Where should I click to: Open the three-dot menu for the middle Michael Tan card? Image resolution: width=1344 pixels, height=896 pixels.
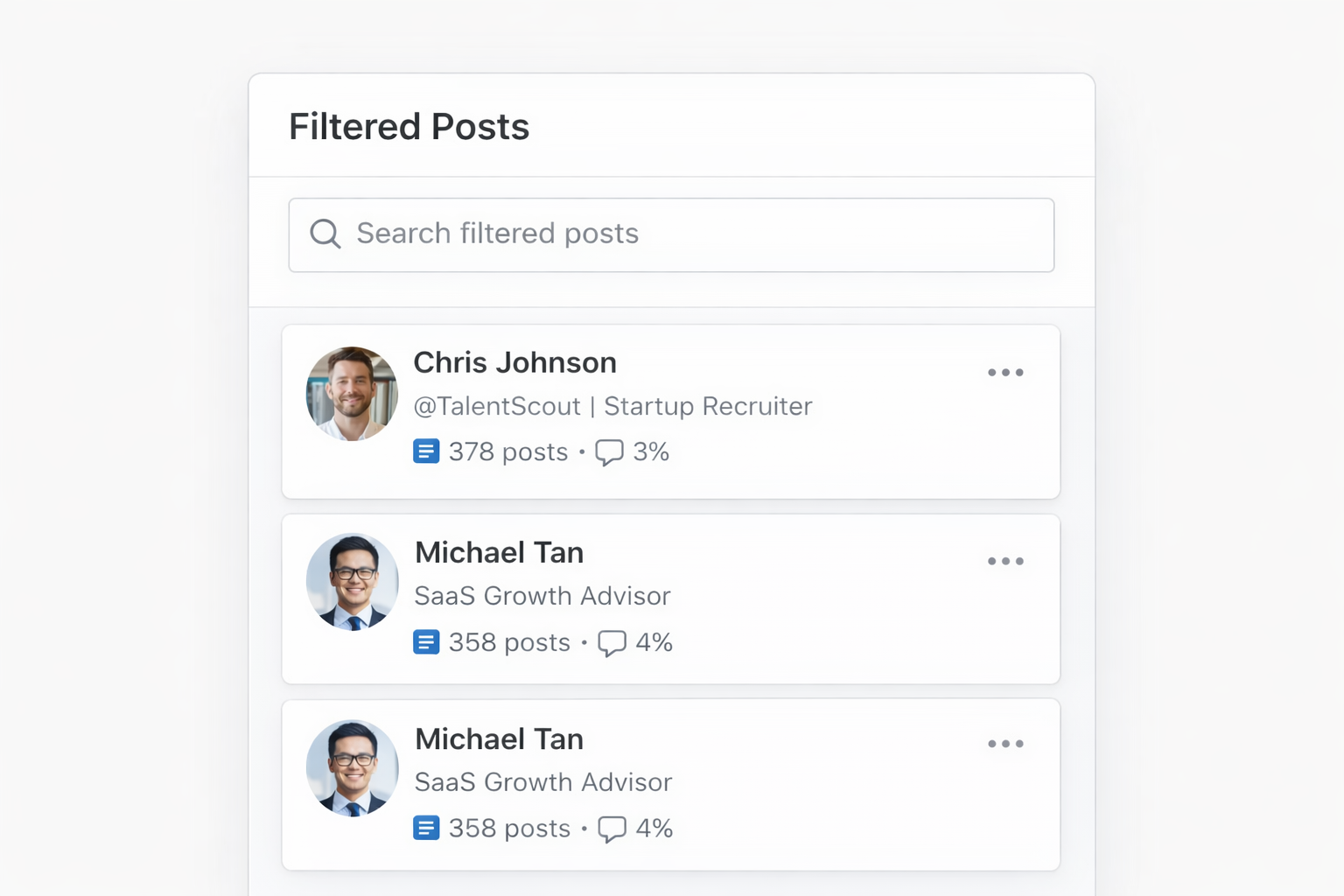tap(1005, 561)
